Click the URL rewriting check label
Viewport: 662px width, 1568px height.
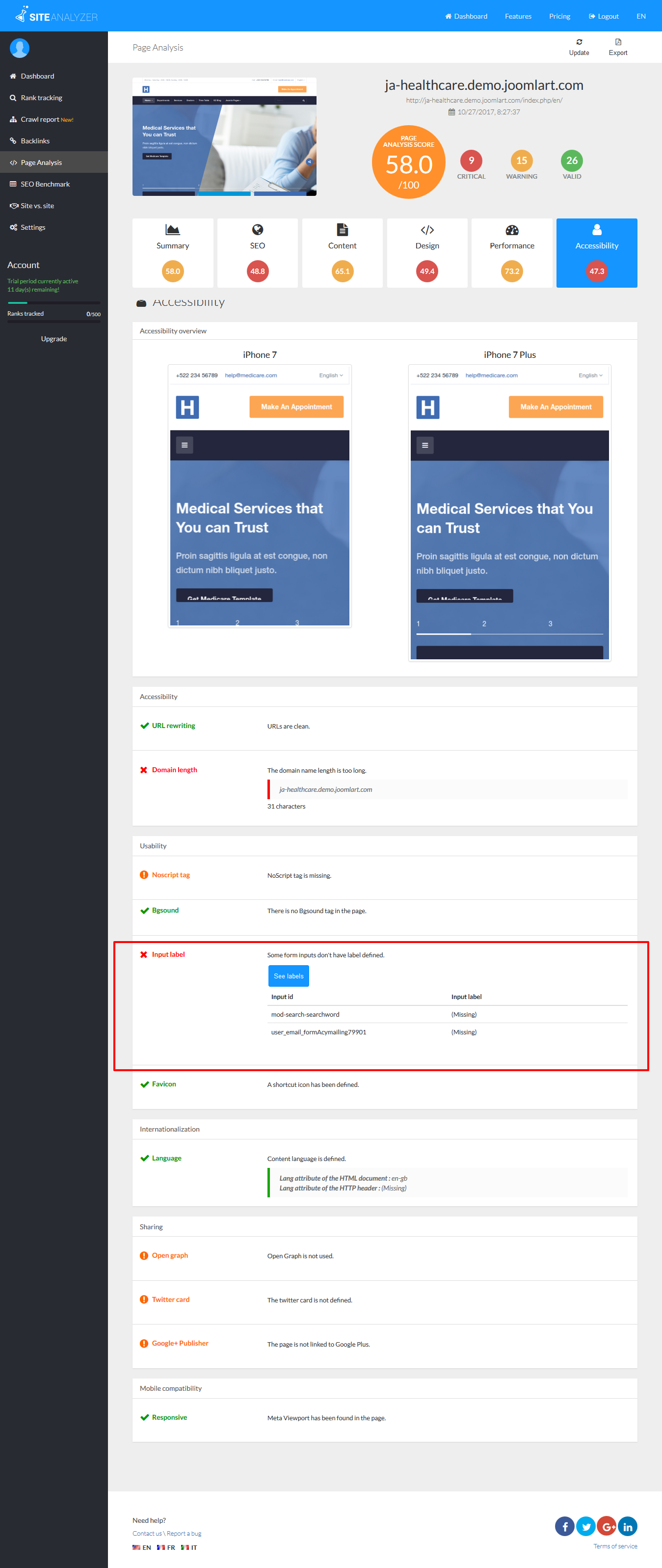[x=173, y=726]
